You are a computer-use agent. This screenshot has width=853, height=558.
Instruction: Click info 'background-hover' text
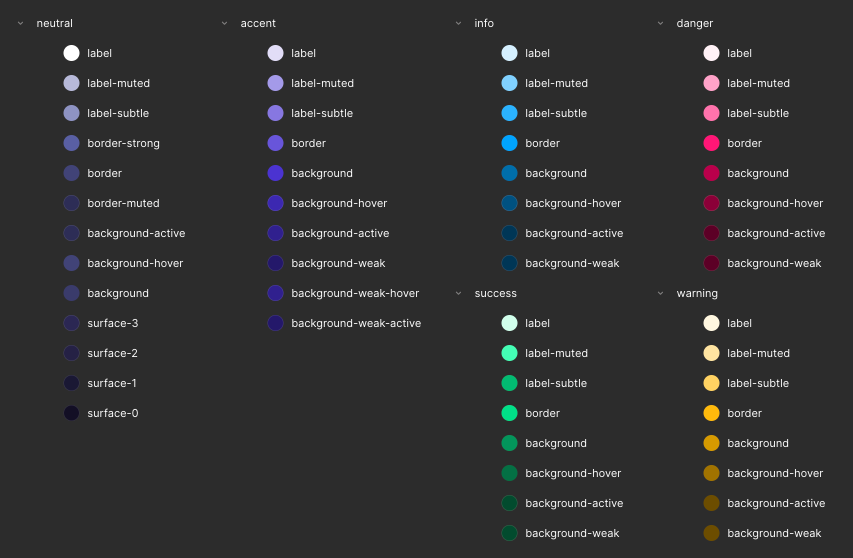click(x=573, y=203)
